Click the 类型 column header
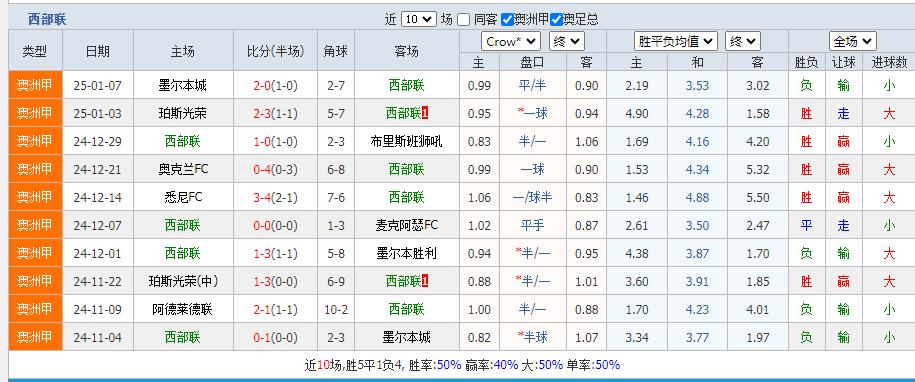The height and width of the screenshot is (382, 915). [x=35, y=51]
